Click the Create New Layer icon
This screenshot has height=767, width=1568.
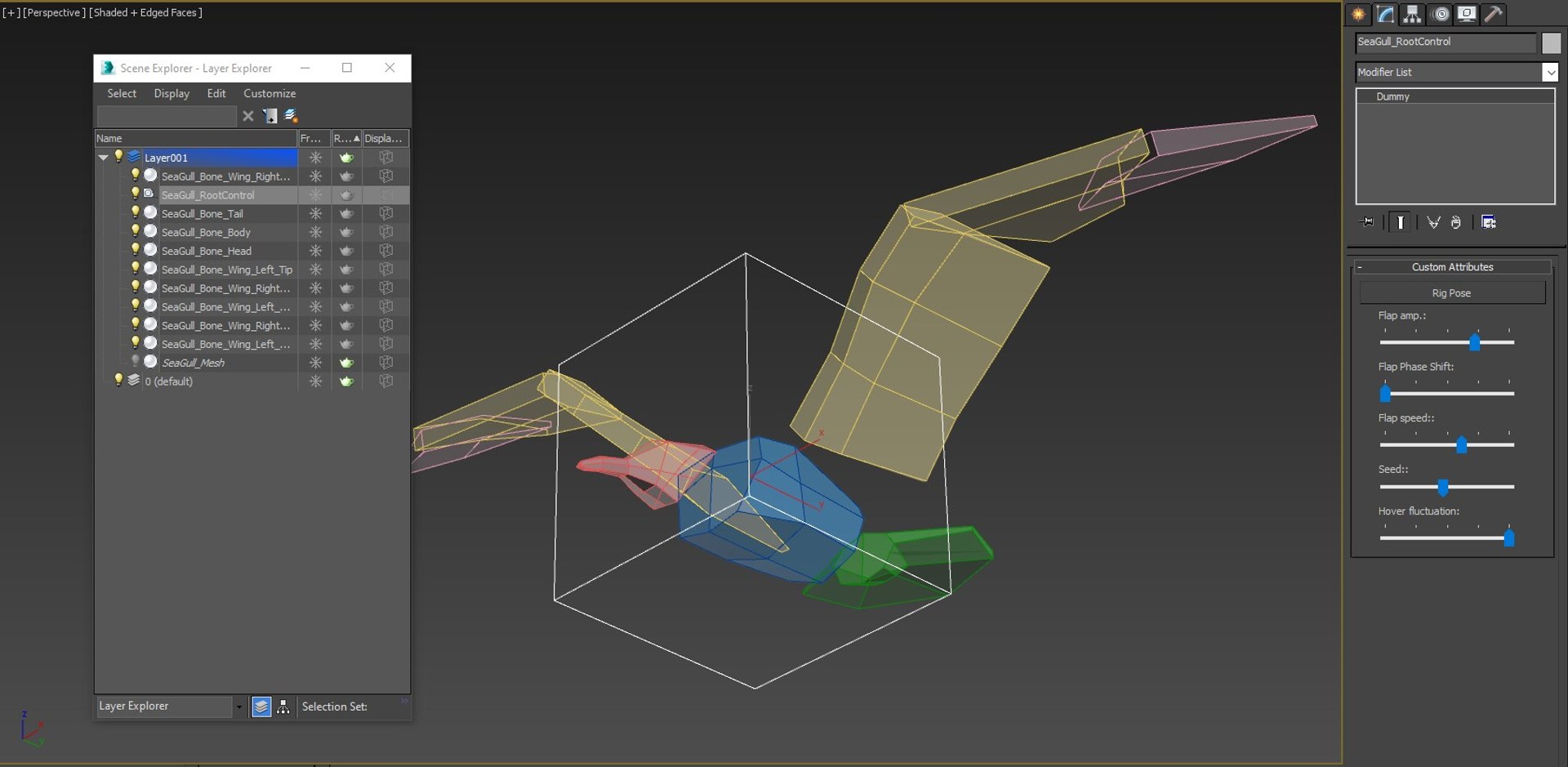pyautogui.click(x=291, y=116)
